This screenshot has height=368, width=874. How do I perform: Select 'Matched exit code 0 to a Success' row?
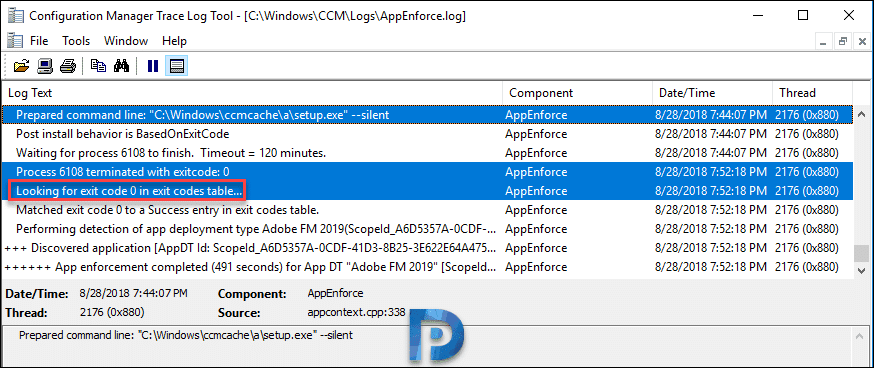427,210
